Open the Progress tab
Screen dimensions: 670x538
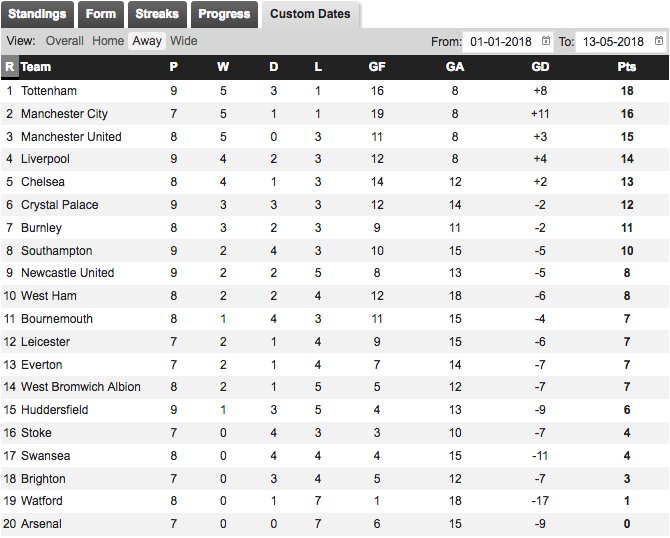tap(224, 14)
